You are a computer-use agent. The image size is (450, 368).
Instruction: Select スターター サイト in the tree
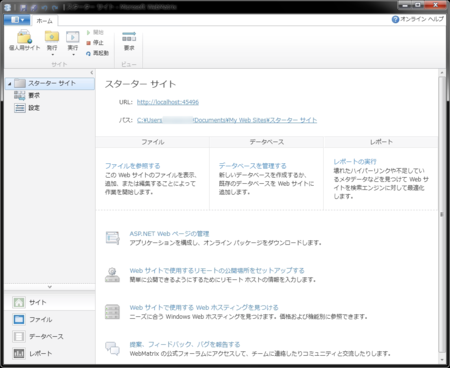click(x=50, y=83)
